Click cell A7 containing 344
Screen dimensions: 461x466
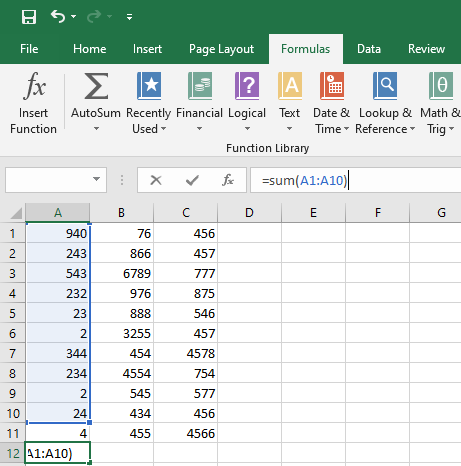tap(58, 353)
